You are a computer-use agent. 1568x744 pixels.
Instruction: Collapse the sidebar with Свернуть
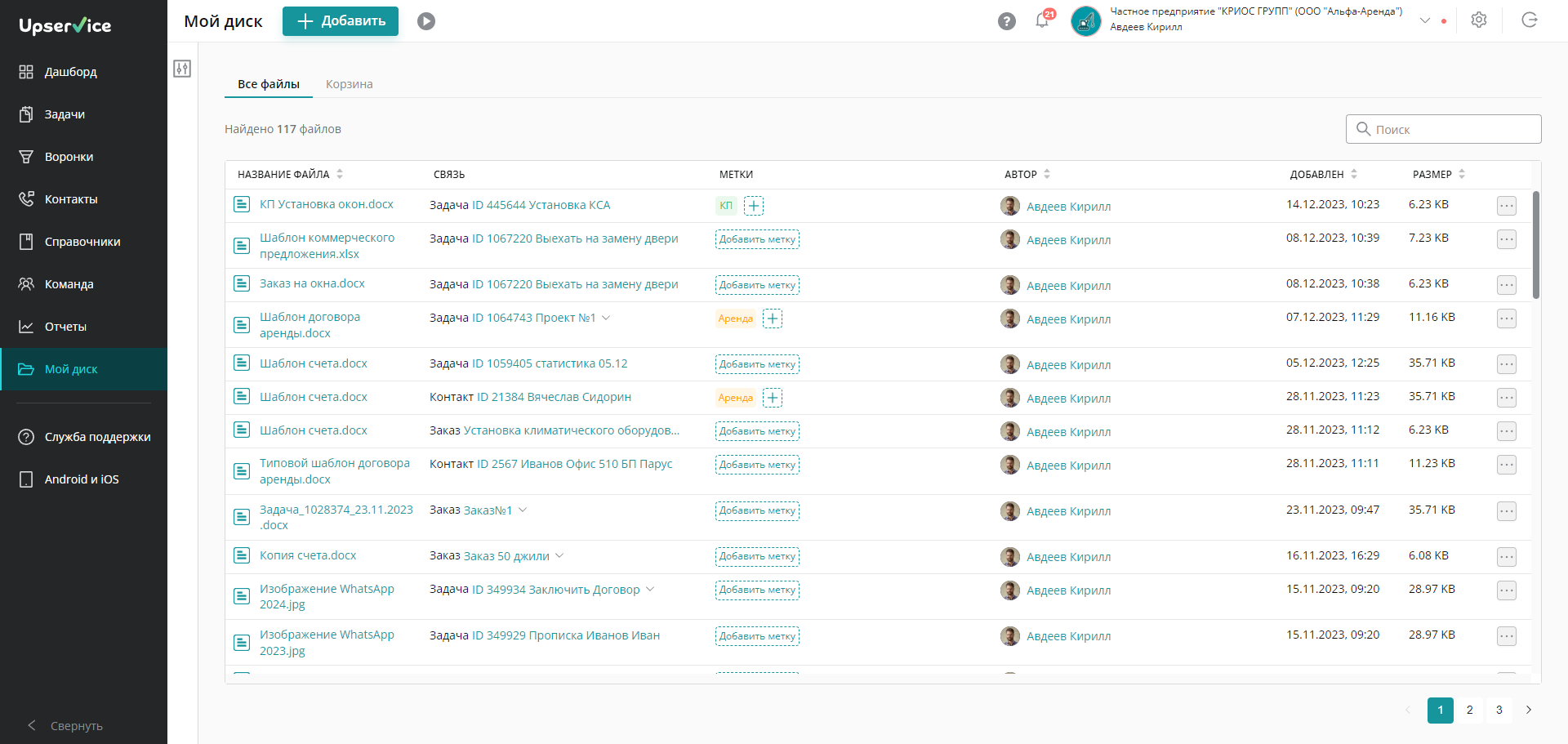click(x=65, y=725)
